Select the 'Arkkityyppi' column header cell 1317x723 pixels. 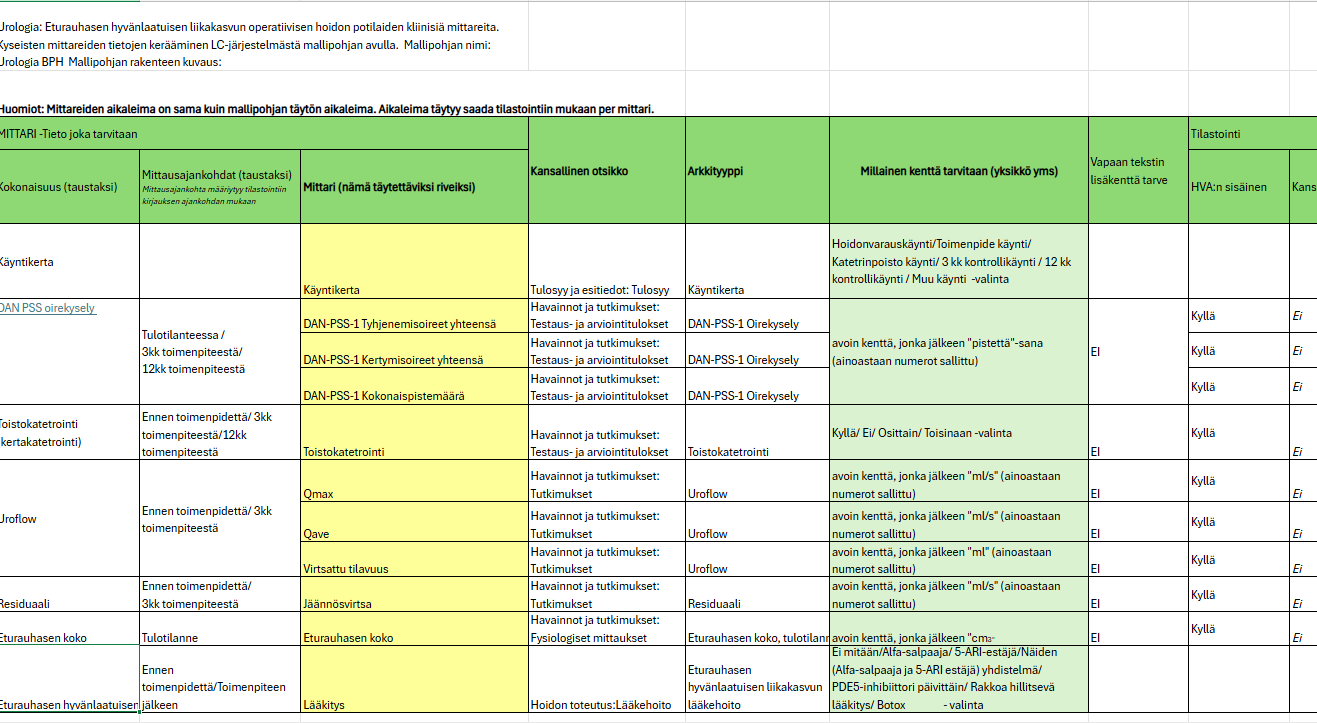[x=757, y=170]
